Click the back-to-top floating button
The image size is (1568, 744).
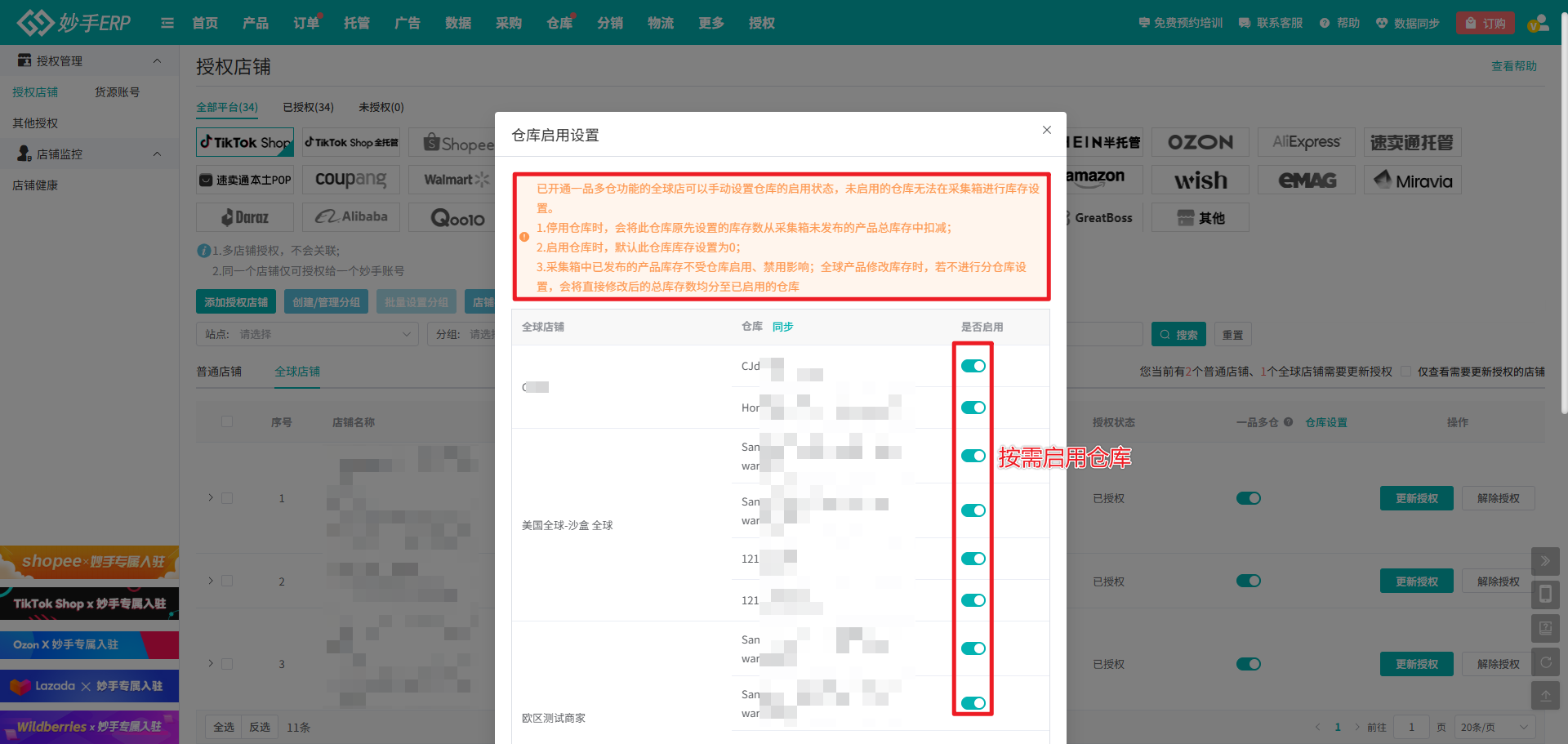[x=1545, y=696]
